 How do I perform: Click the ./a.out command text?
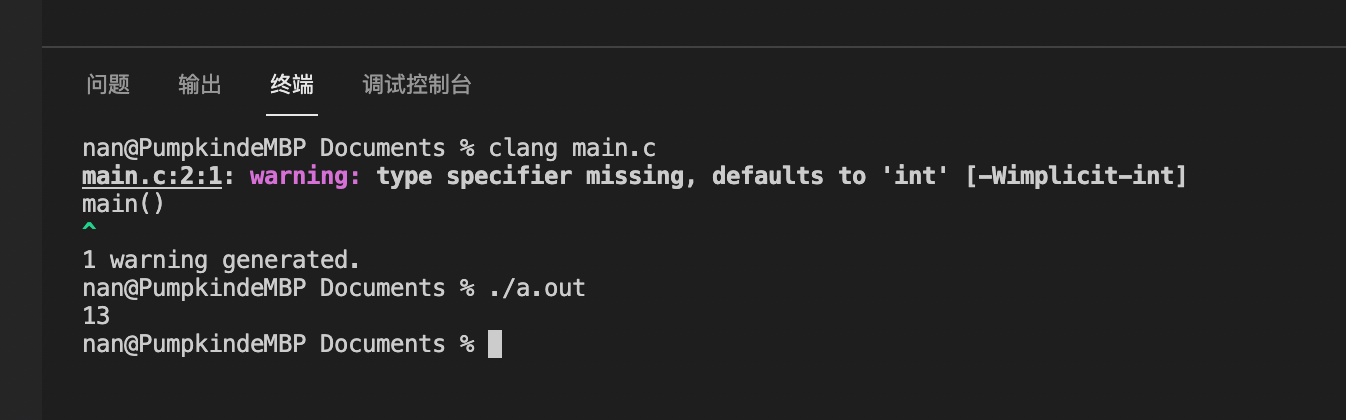537,288
